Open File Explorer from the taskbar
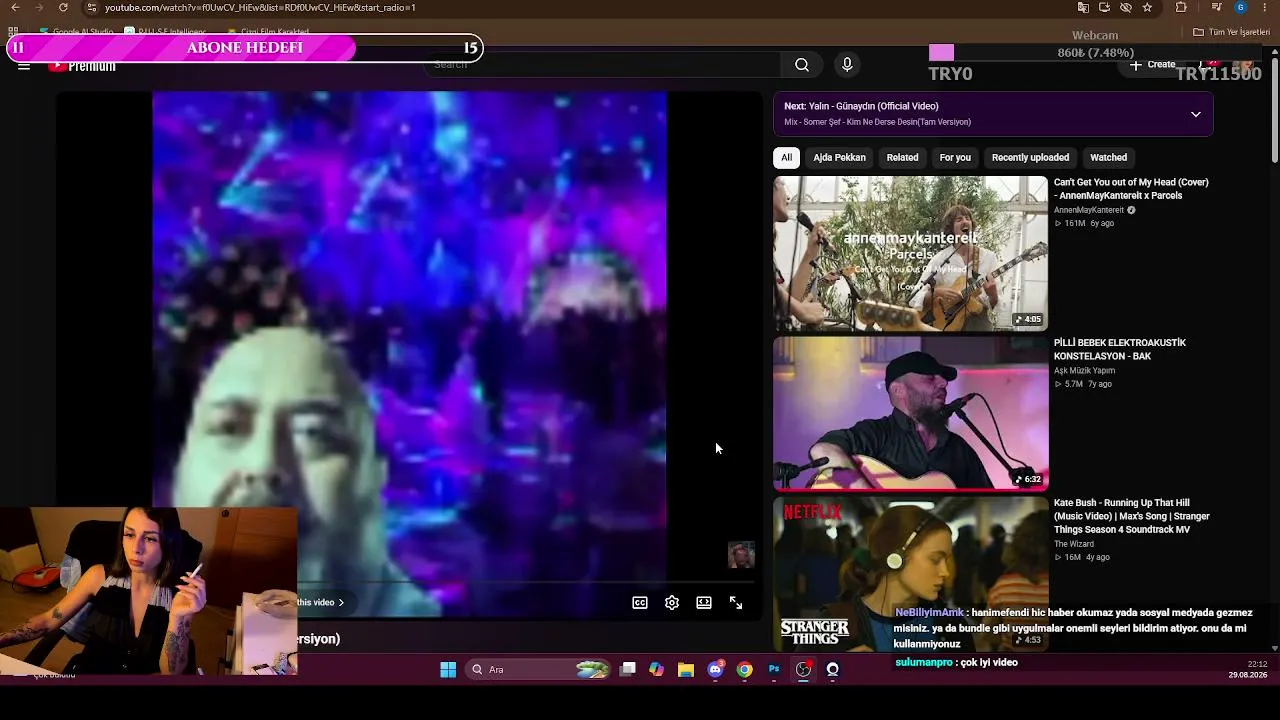Image resolution: width=1280 pixels, height=720 pixels. (686, 670)
